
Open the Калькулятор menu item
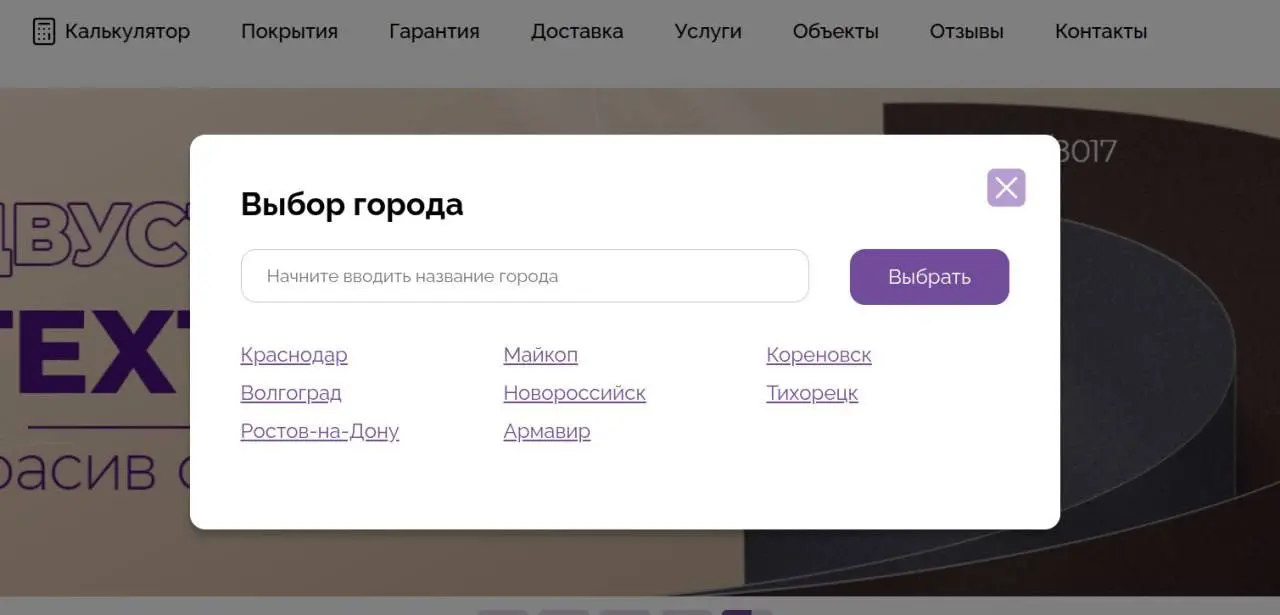pos(127,31)
